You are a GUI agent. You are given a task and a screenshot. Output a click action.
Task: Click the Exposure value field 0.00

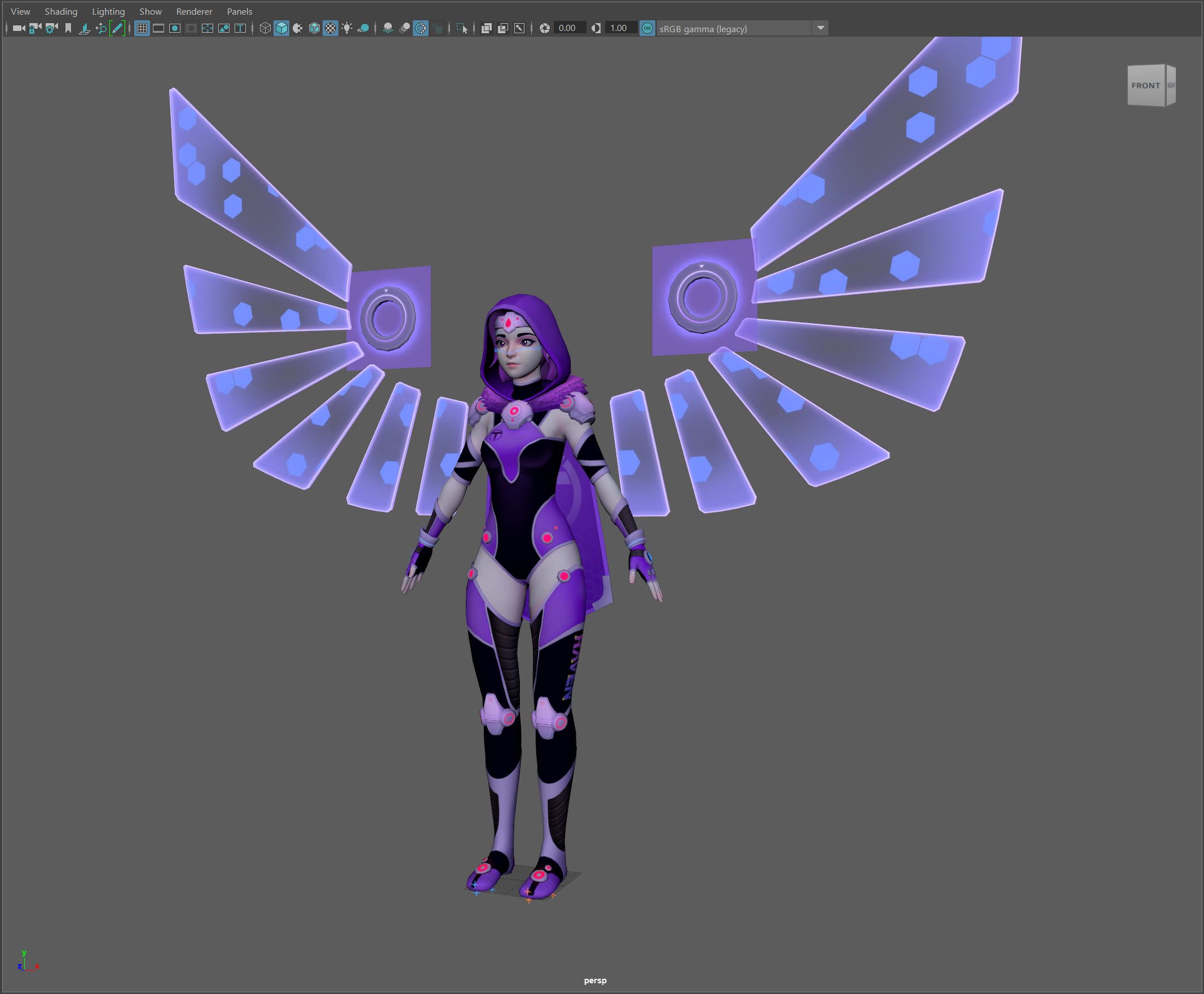pos(570,28)
